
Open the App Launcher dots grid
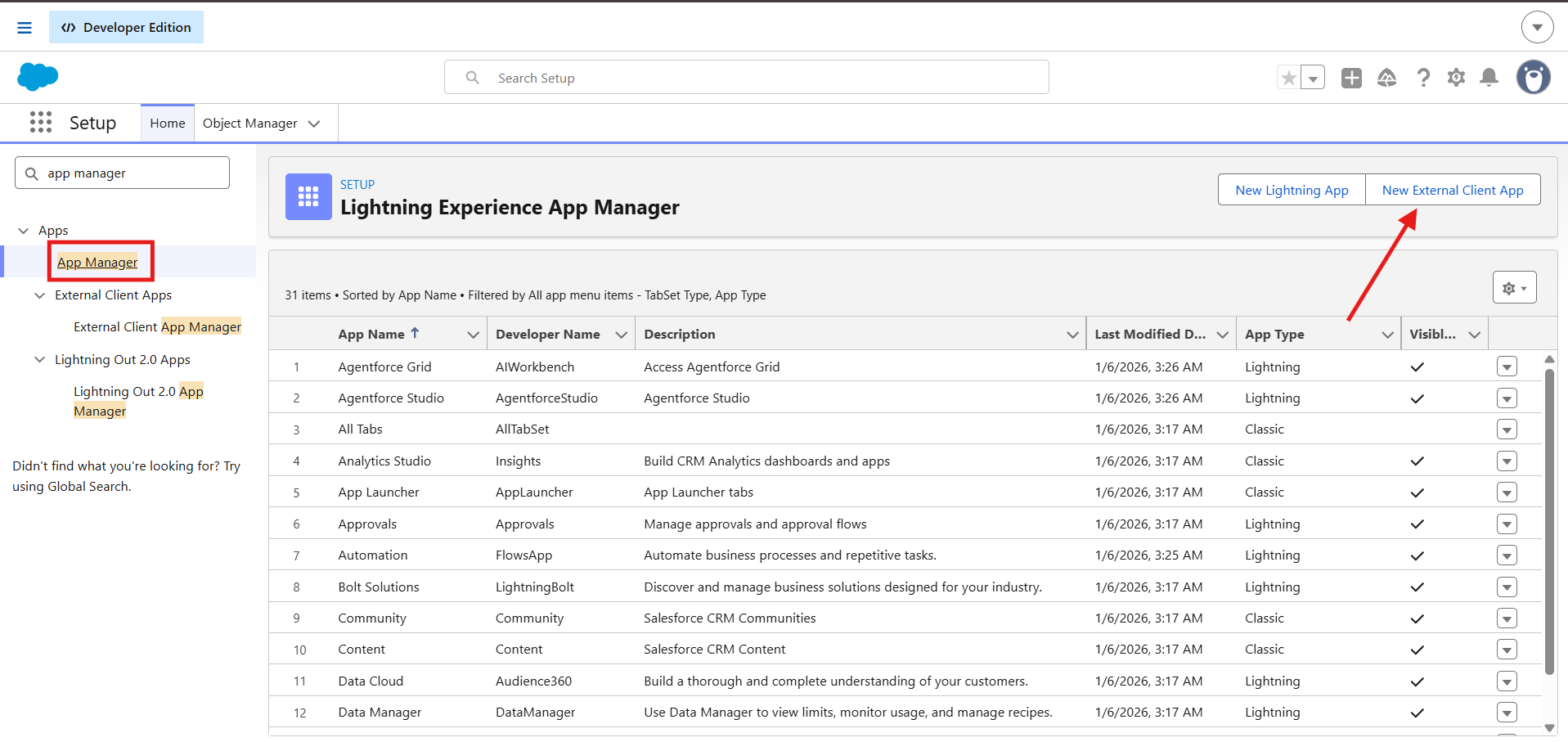tap(41, 123)
